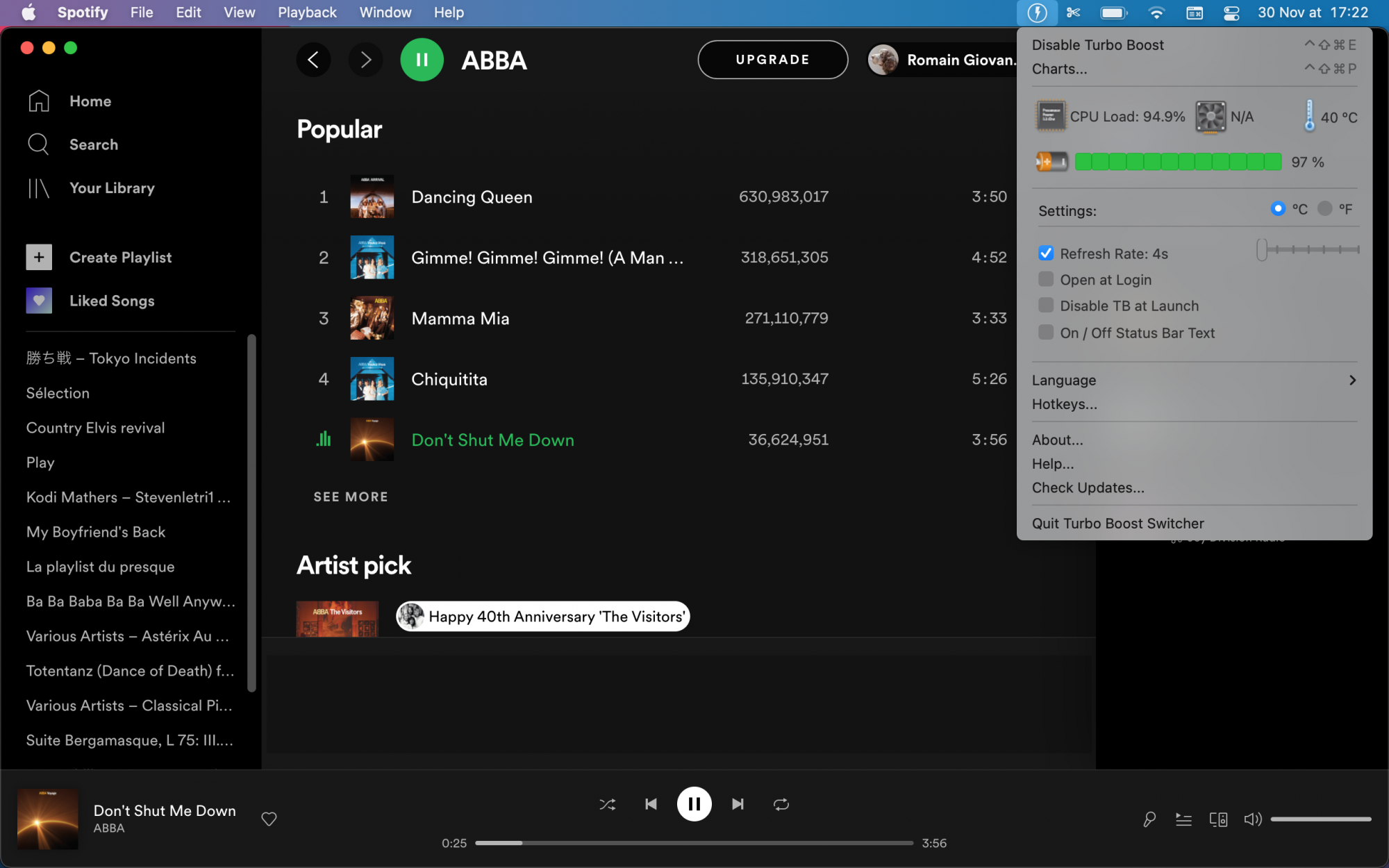Image resolution: width=1389 pixels, height=868 pixels.
Task: Open the Playback menu in the menu bar
Action: coord(307,12)
